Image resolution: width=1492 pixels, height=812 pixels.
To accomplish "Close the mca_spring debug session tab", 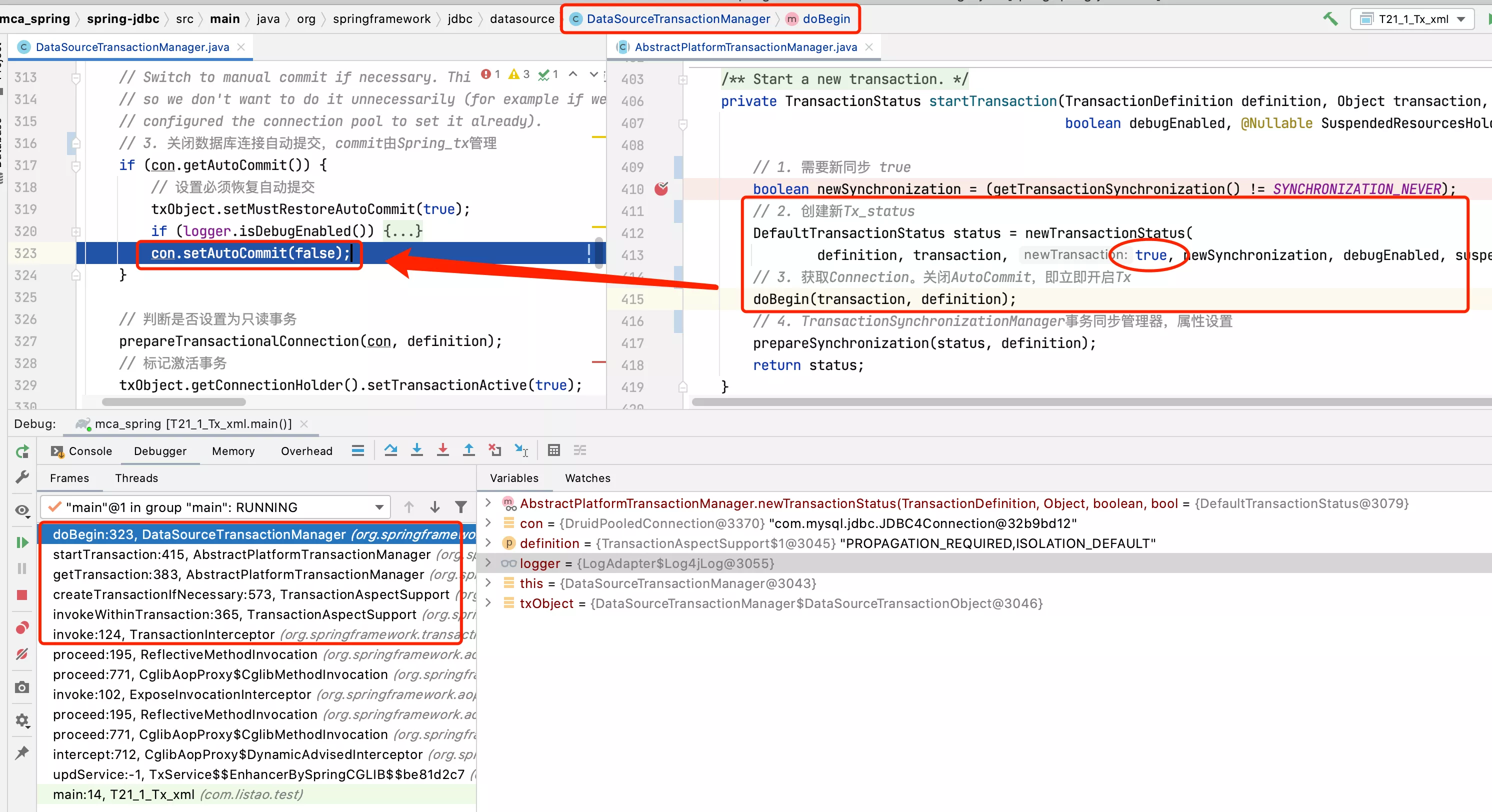I will (304, 424).
